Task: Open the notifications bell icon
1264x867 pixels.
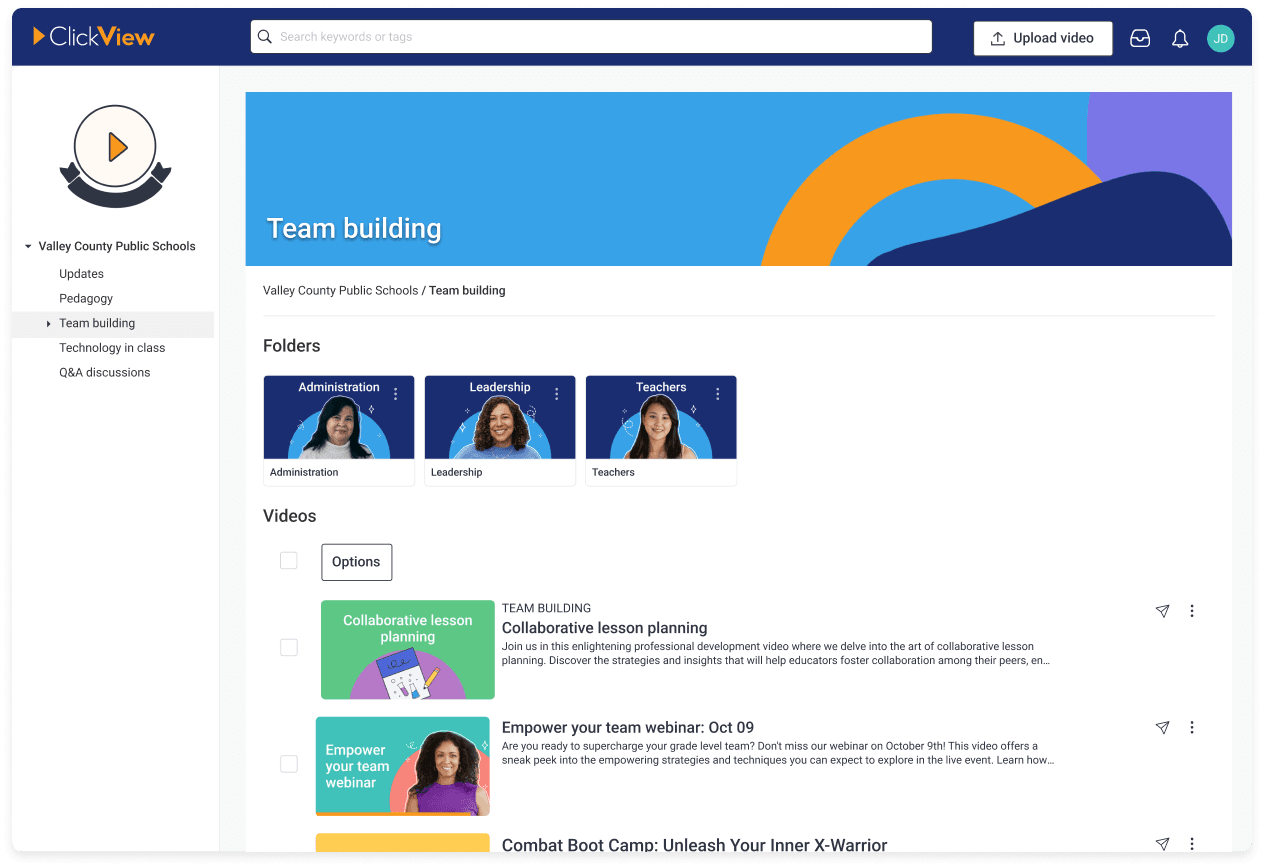Action: 1180,38
